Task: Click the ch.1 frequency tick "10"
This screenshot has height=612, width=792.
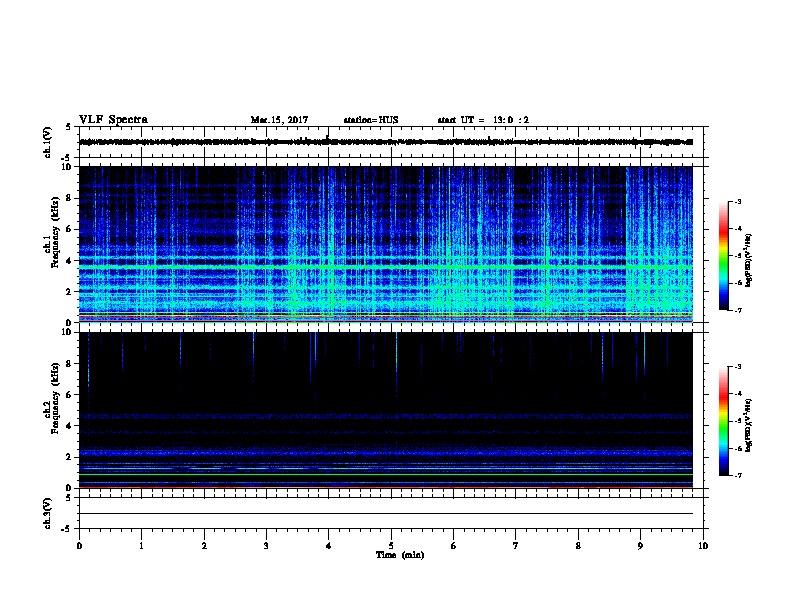Action: pyautogui.click(x=67, y=167)
